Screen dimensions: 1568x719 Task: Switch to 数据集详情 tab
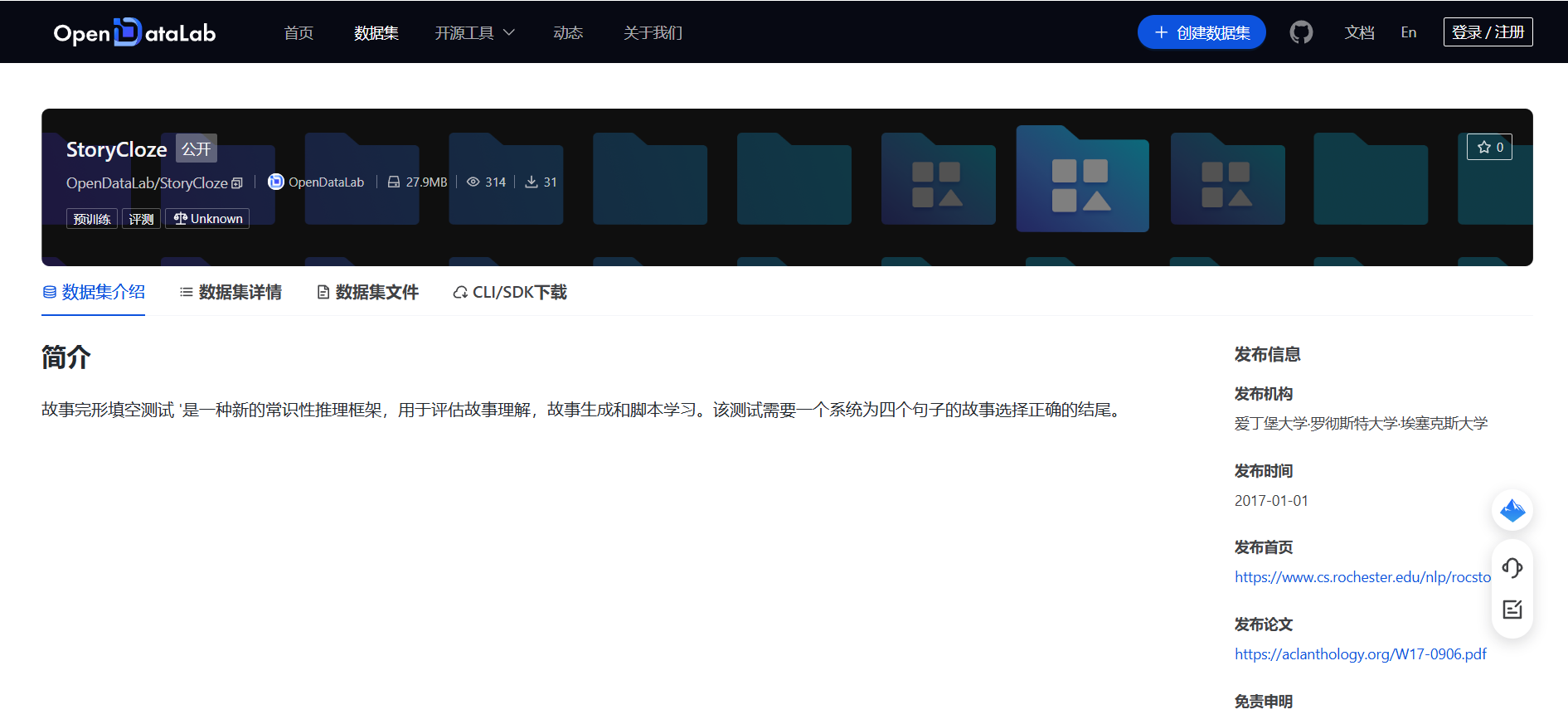click(231, 292)
